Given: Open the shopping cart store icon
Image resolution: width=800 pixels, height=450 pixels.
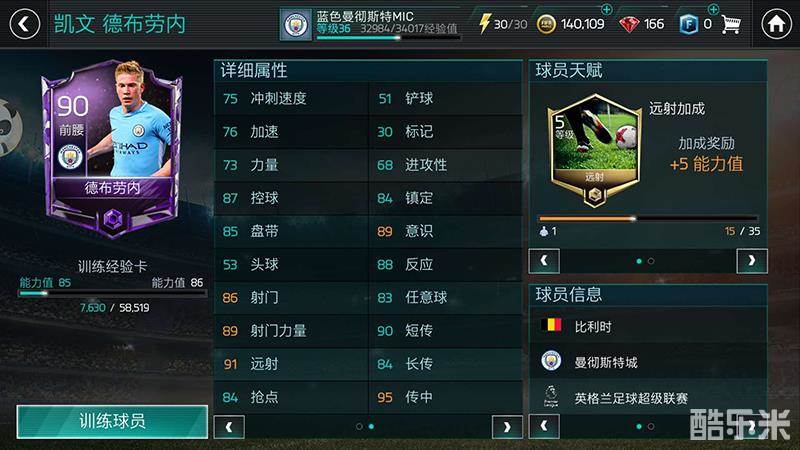Looking at the screenshot, I should pyautogui.click(x=731, y=24).
